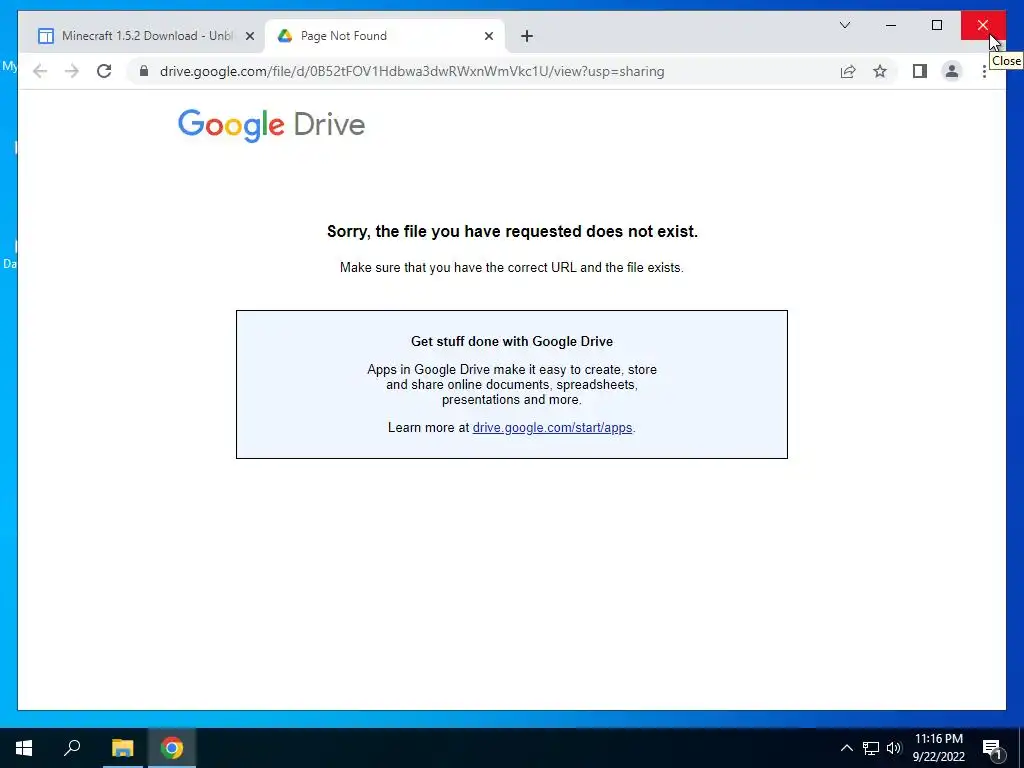Click the browser Forward arrow

[x=72, y=71]
